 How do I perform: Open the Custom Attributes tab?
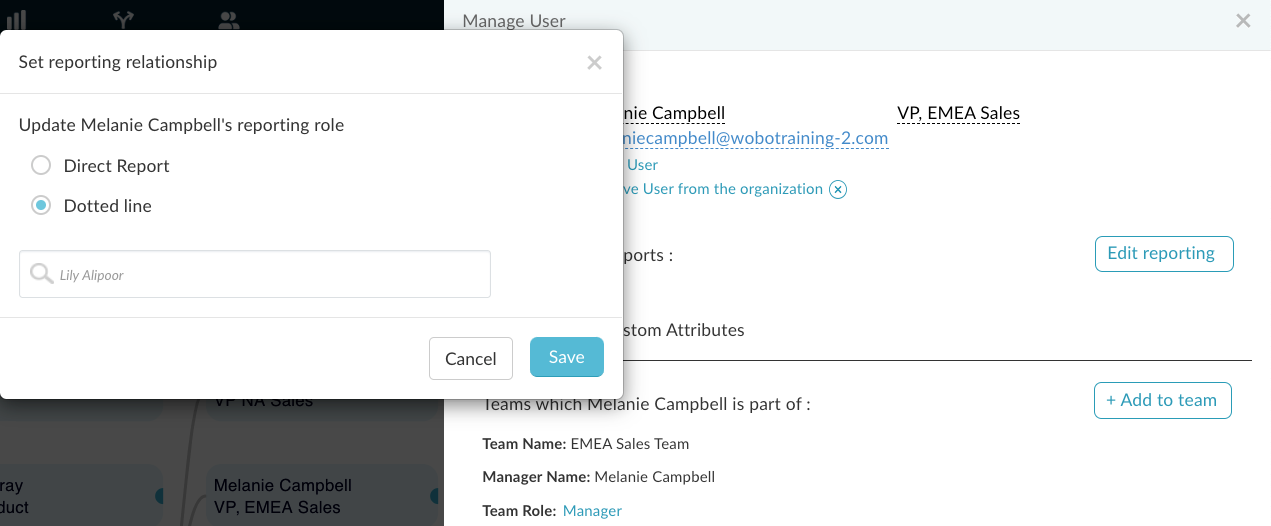(x=684, y=330)
